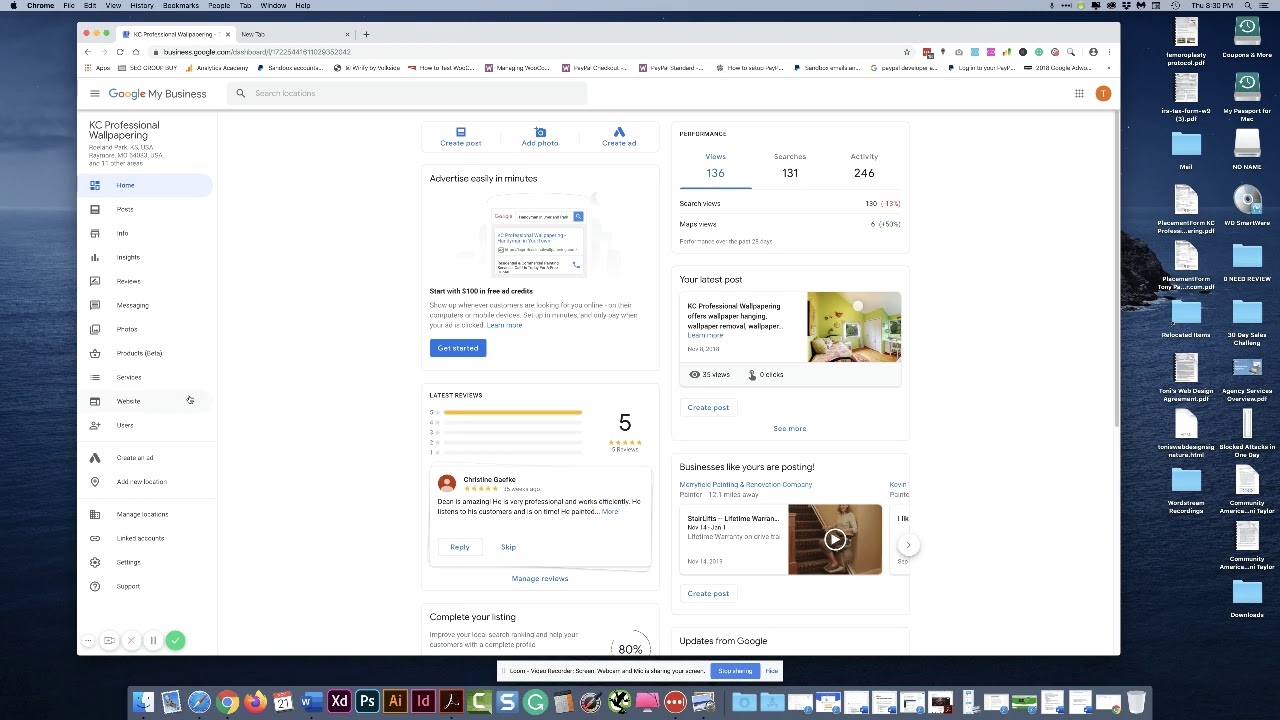
Task: Click the Users add-person icon
Action: 95,425
